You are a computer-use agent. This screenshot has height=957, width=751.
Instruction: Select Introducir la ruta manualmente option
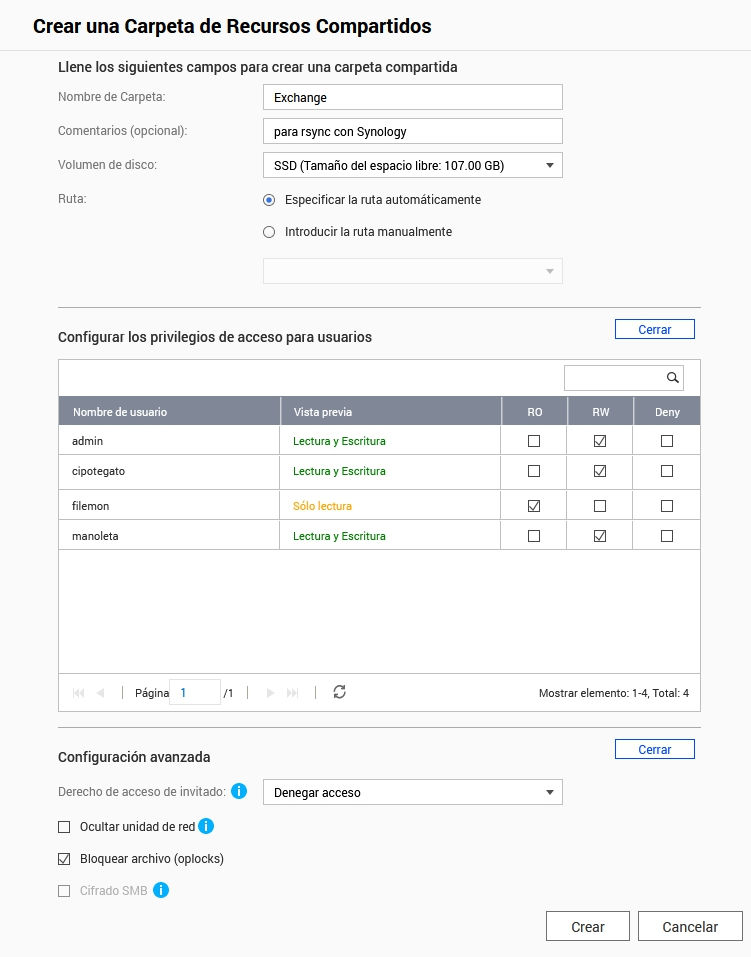pos(268,232)
